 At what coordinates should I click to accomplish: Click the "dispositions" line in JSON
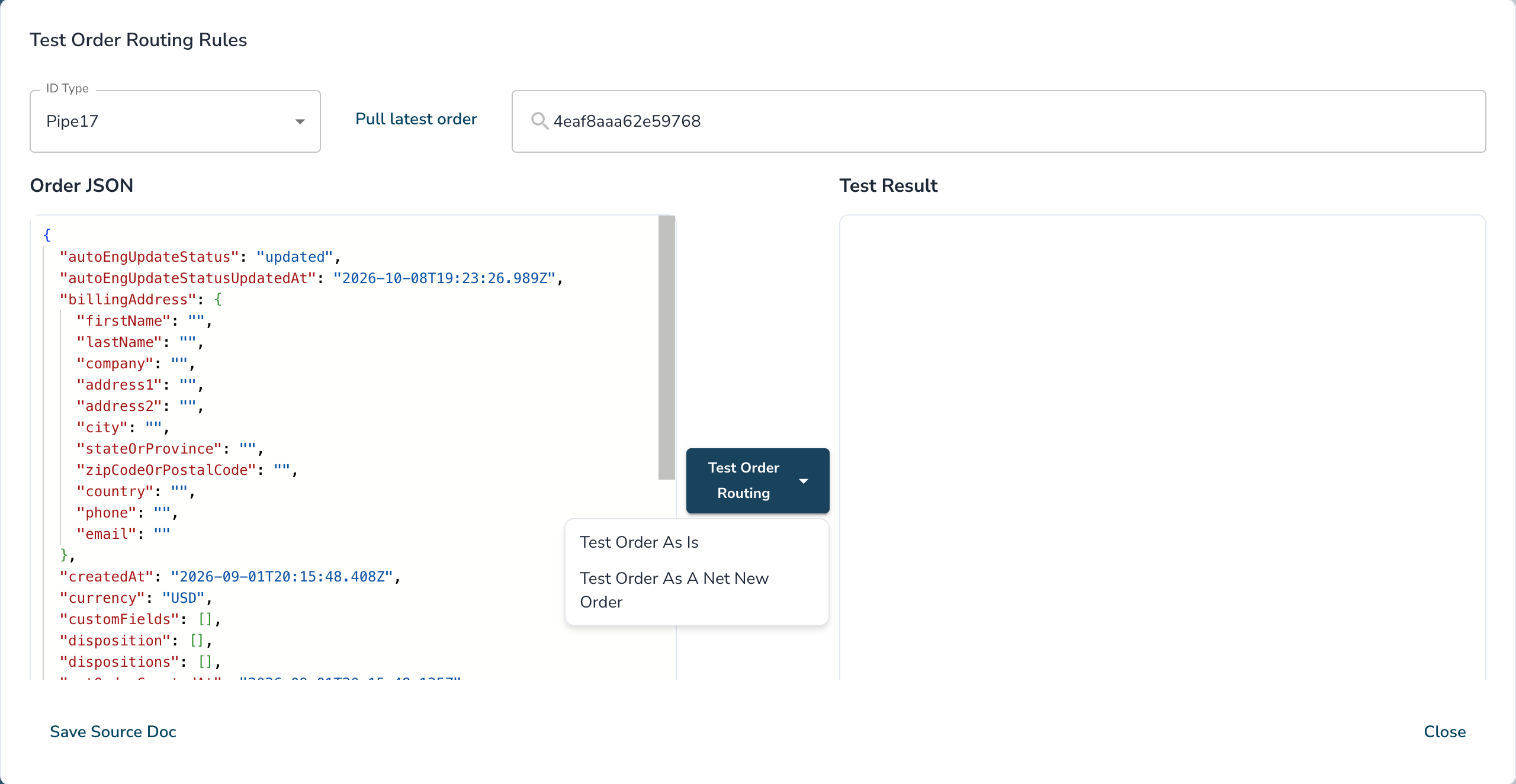140,662
